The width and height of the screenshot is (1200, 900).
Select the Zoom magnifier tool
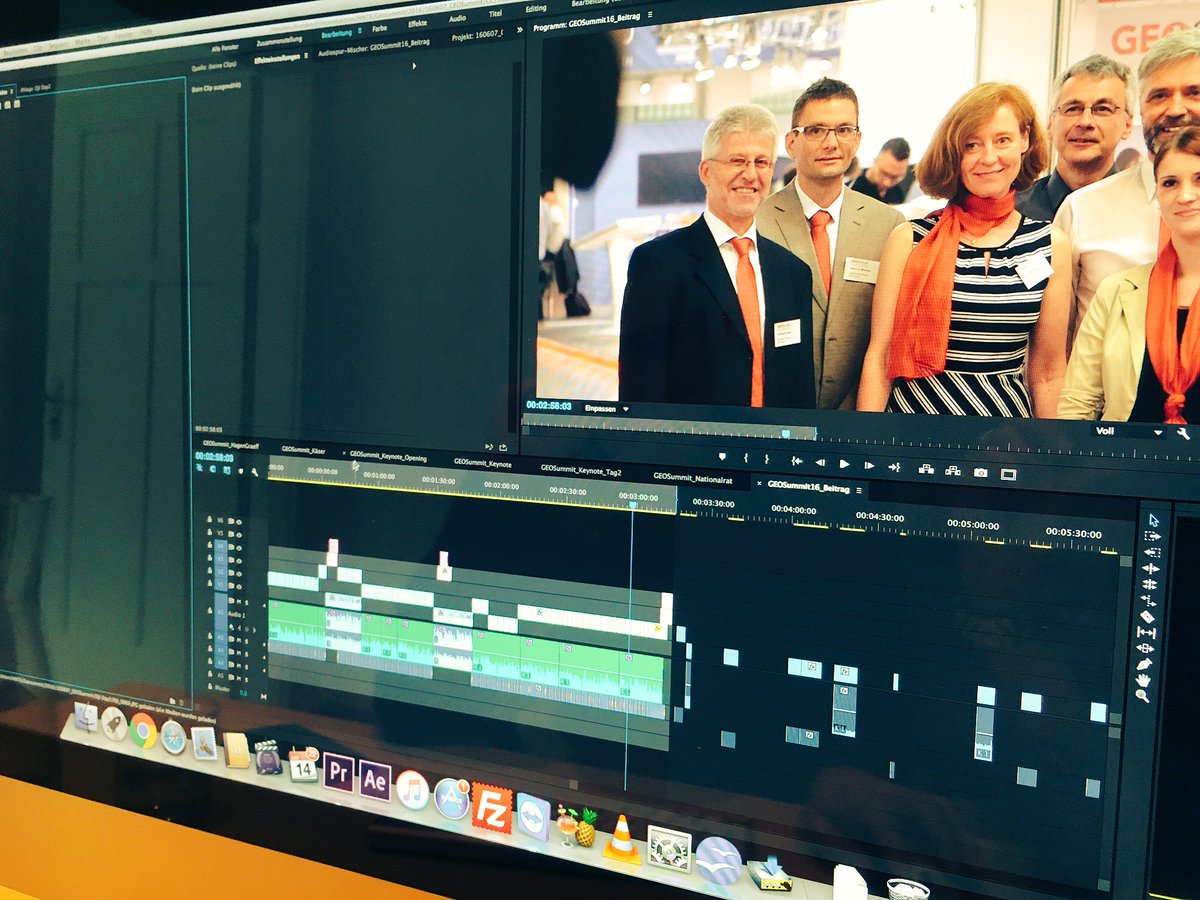(1143, 695)
